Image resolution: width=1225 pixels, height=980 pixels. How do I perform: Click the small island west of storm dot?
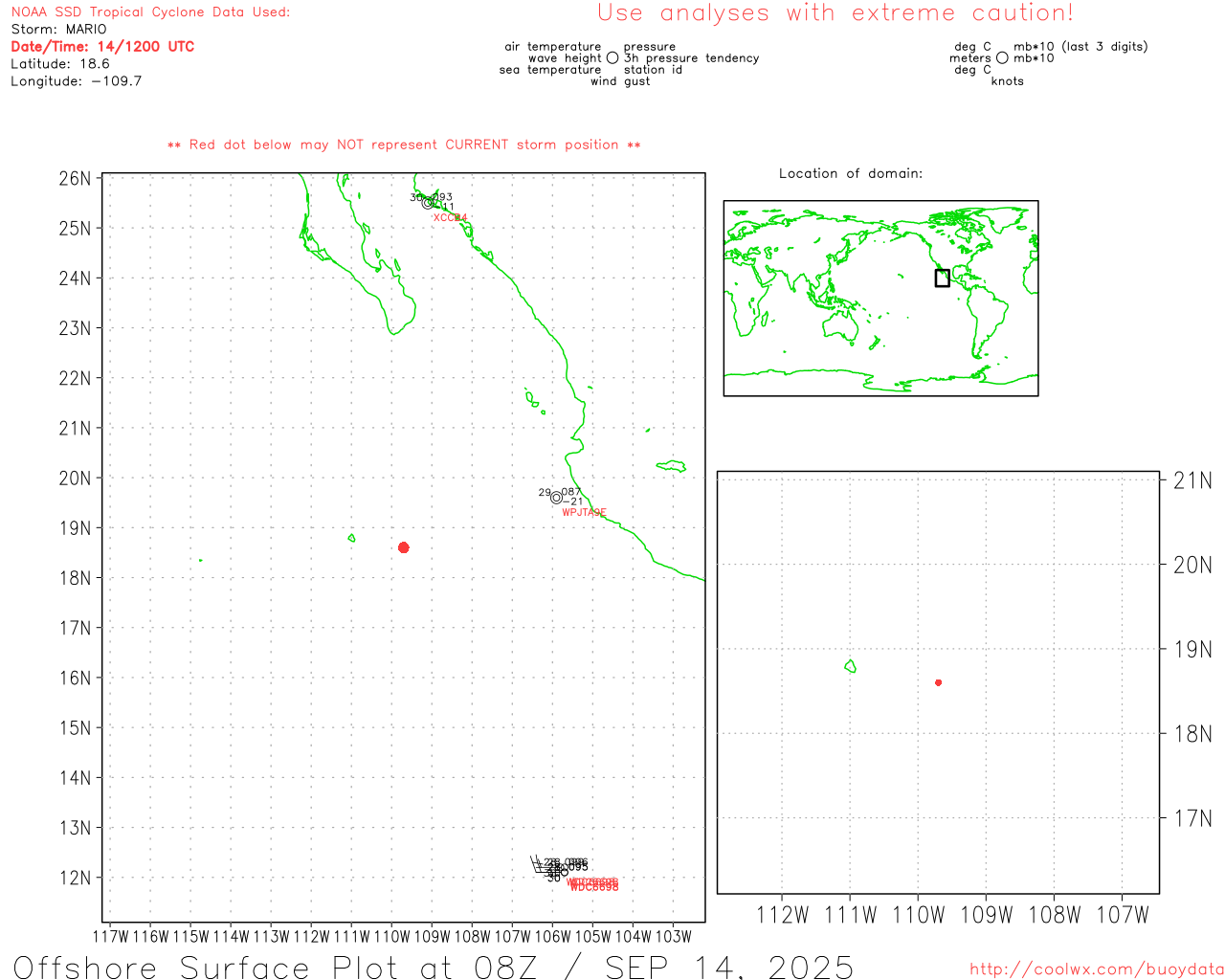pyautogui.click(x=352, y=538)
